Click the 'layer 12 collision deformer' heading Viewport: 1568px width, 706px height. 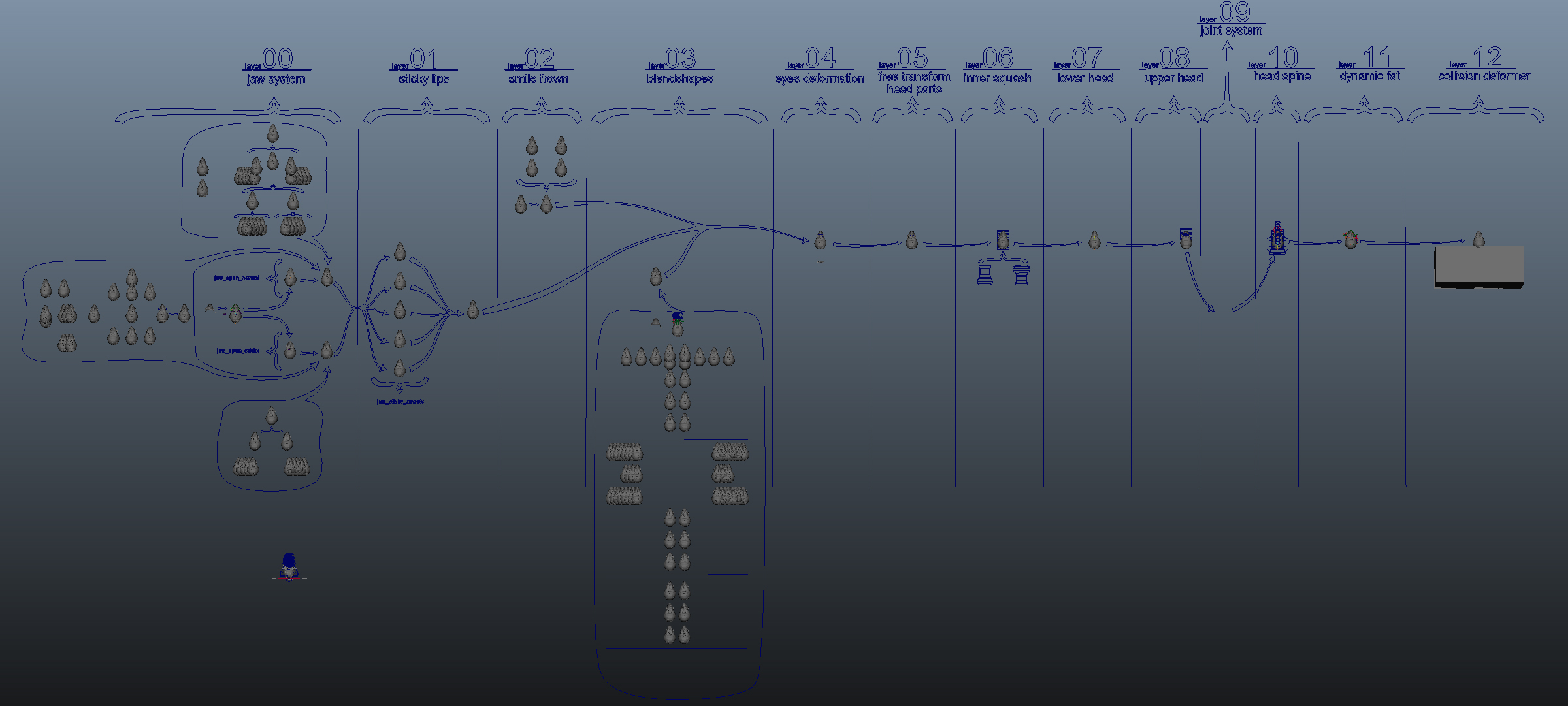[x=1484, y=64]
